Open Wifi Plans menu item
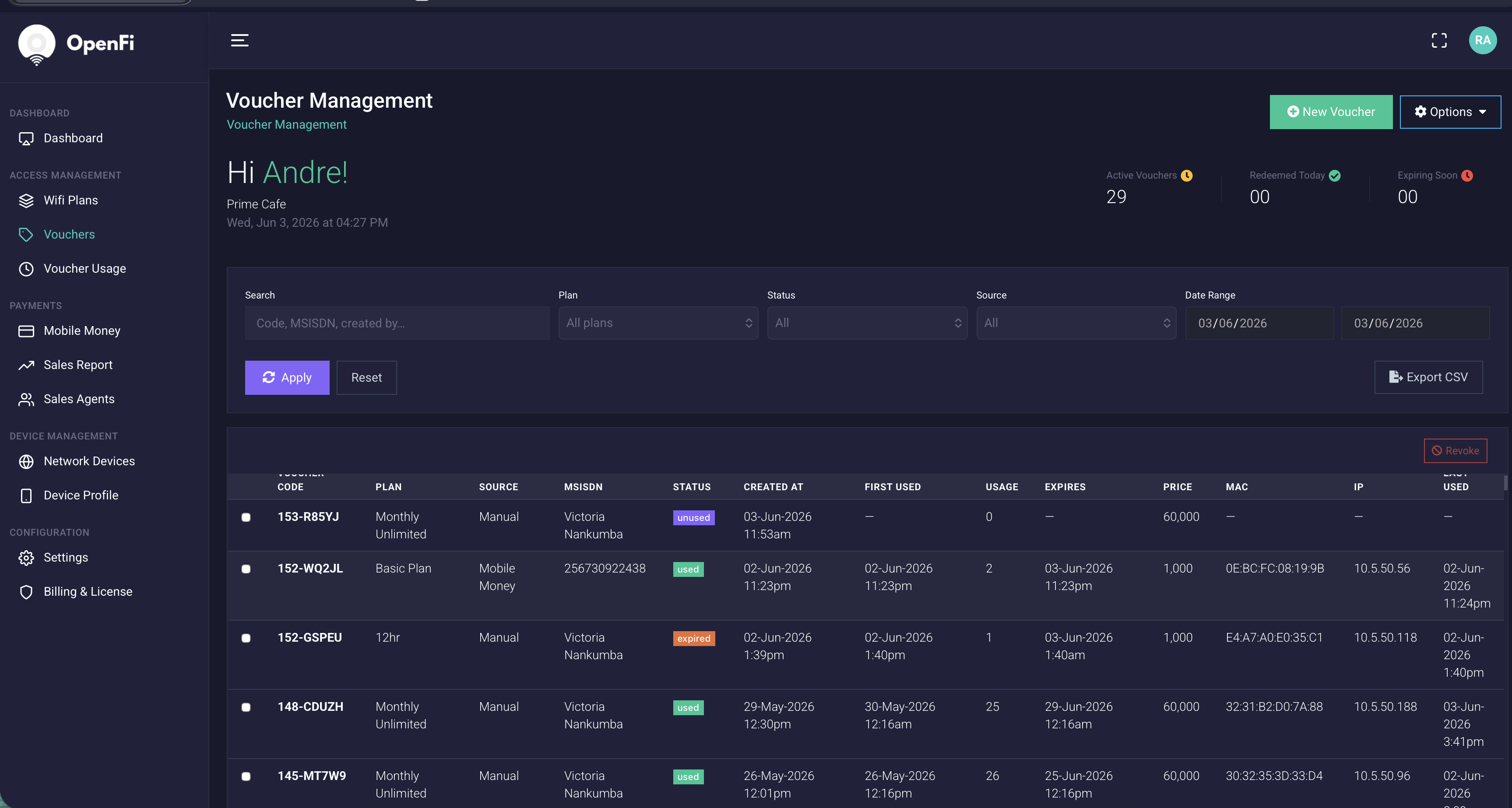The image size is (1512, 808). [x=70, y=200]
